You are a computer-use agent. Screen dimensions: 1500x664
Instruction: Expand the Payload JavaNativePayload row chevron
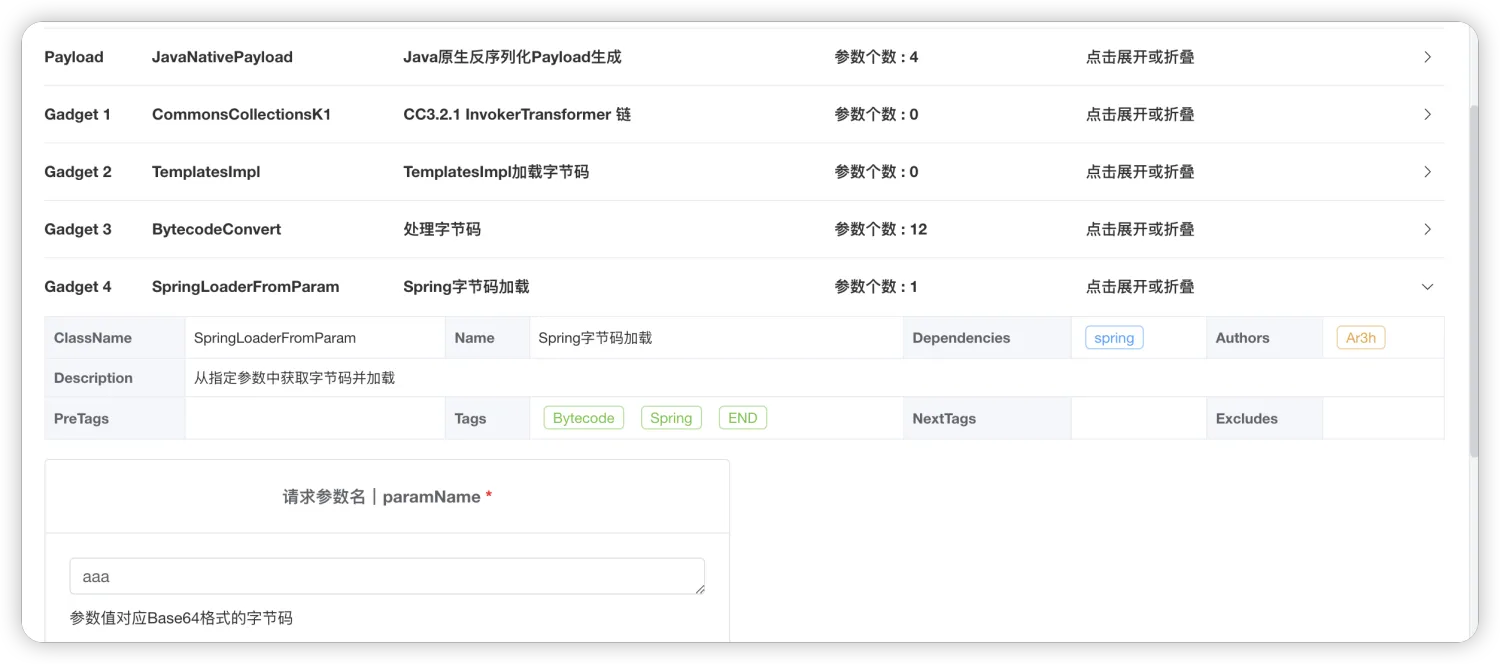(x=1427, y=57)
